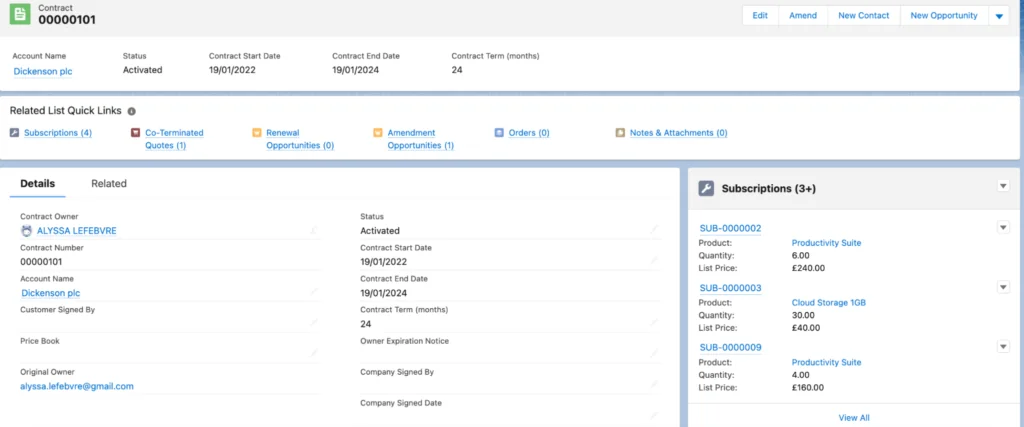Switch to the Details tab
This screenshot has width=1024, height=427.
(38, 183)
